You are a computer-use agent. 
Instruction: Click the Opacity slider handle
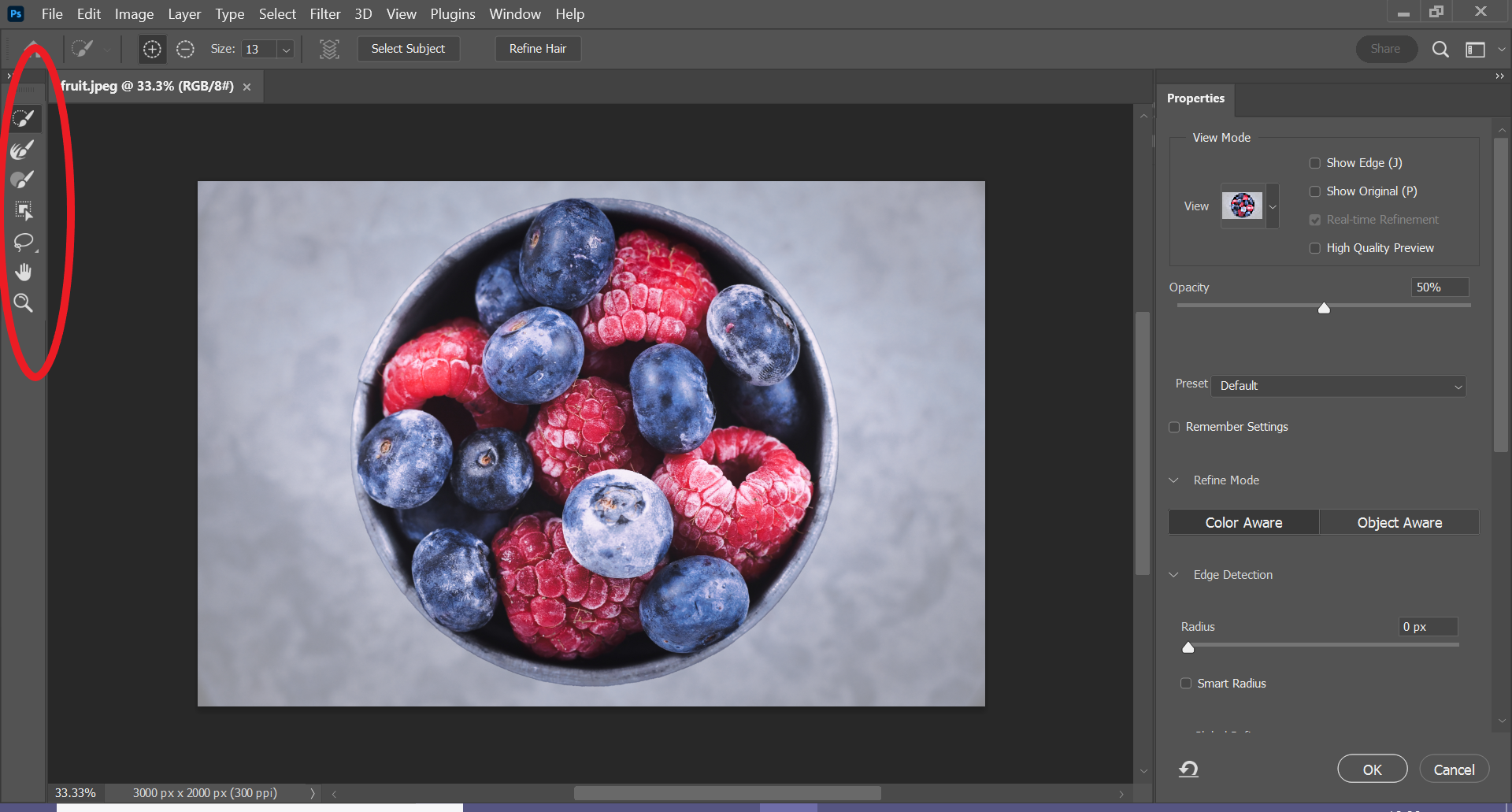(1324, 308)
